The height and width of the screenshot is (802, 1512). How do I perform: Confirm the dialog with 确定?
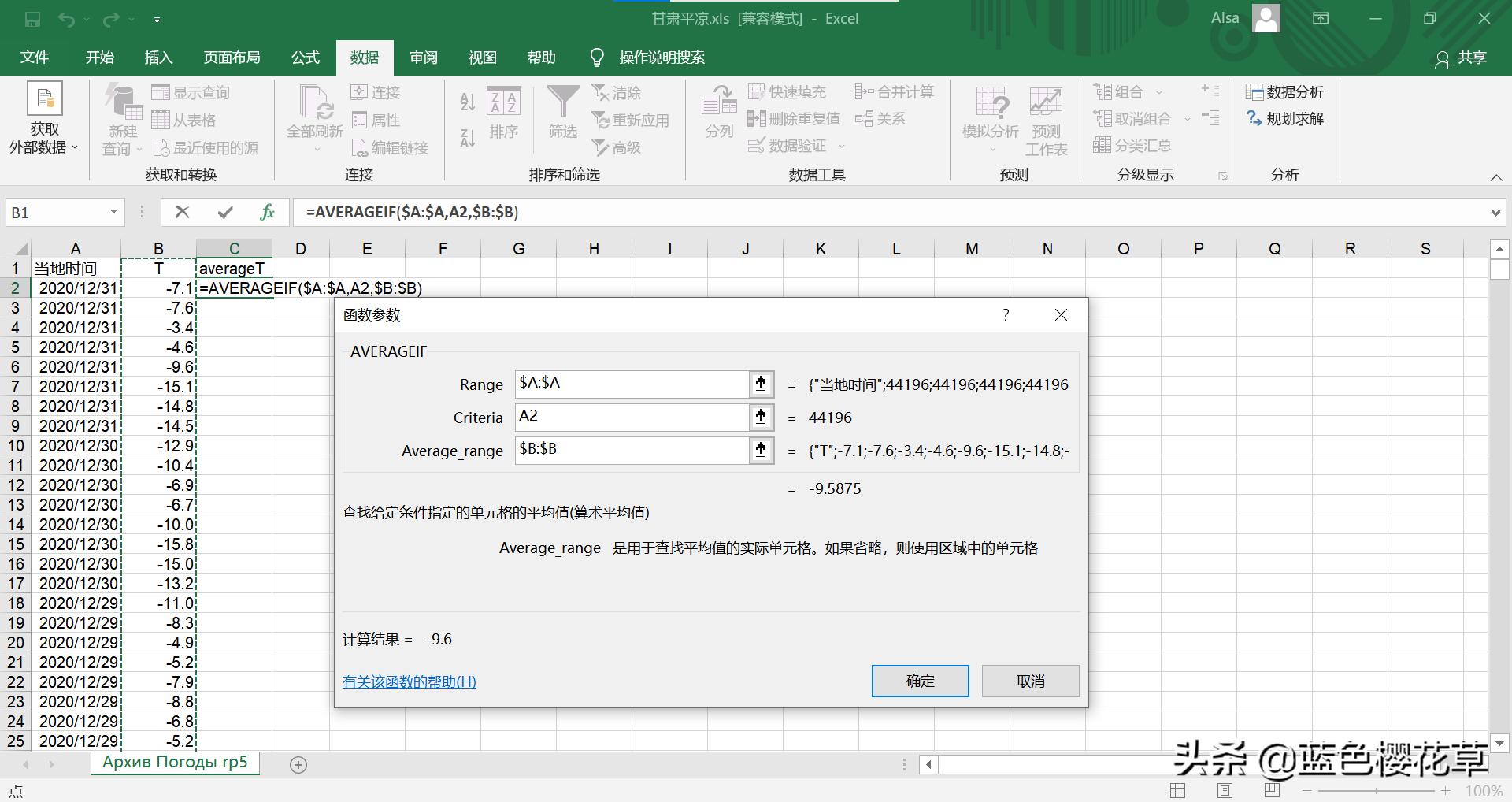point(920,681)
